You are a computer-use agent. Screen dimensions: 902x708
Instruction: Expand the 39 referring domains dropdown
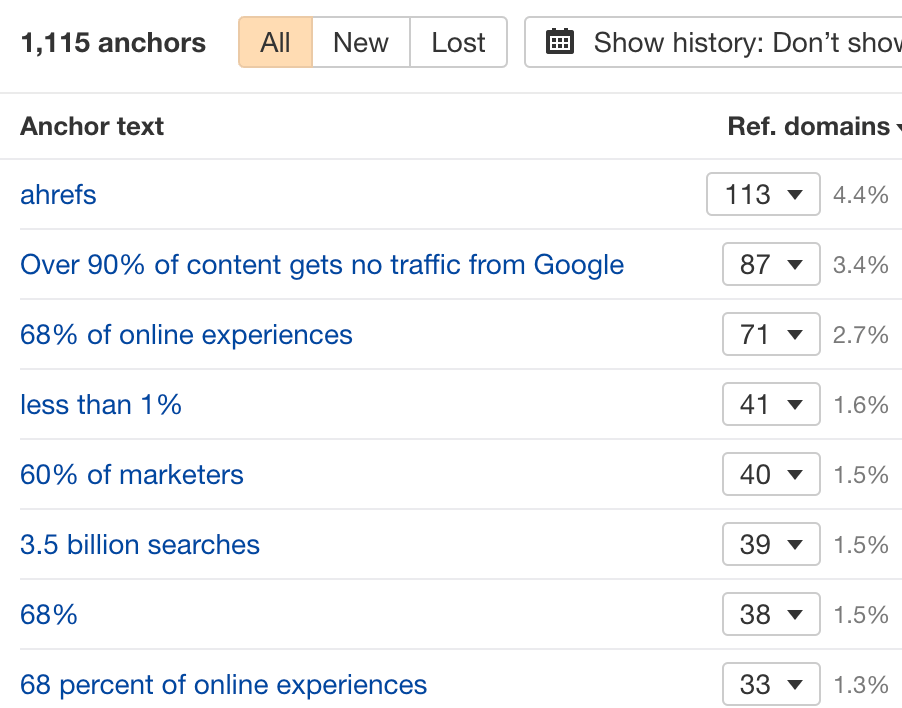pos(771,544)
